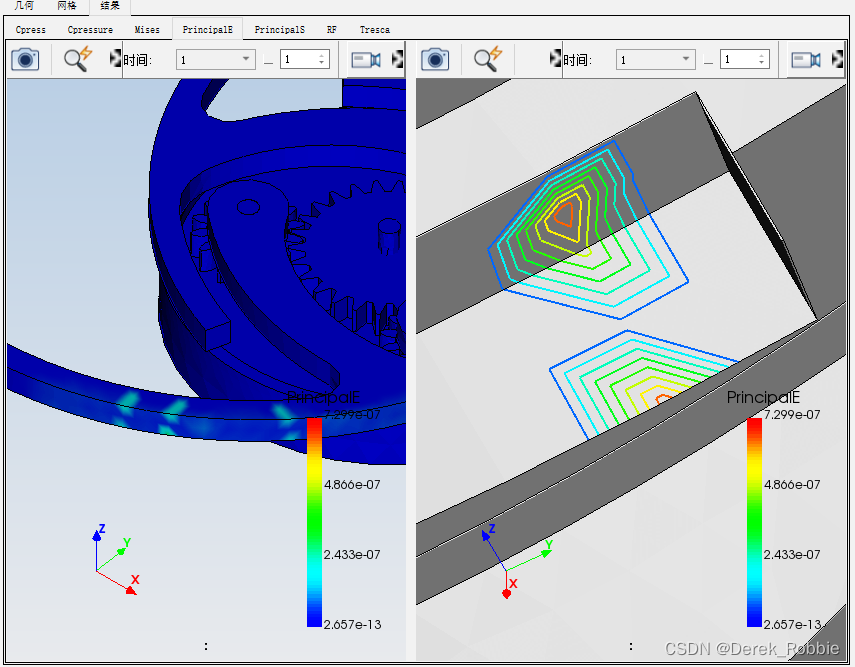Click the left view XYZ axis triad
Viewport: 855px width, 667px height.
[x=117, y=560]
